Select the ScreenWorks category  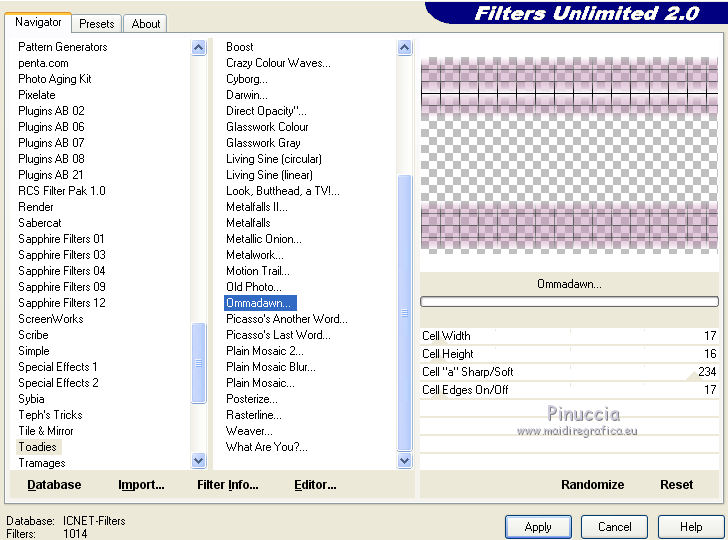coord(51,319)
